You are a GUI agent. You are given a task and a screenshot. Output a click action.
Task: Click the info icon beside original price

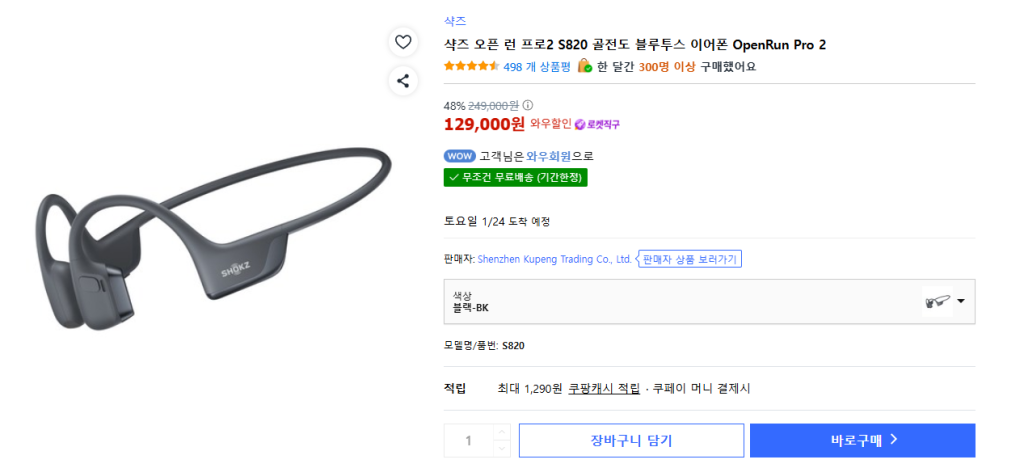528,105
